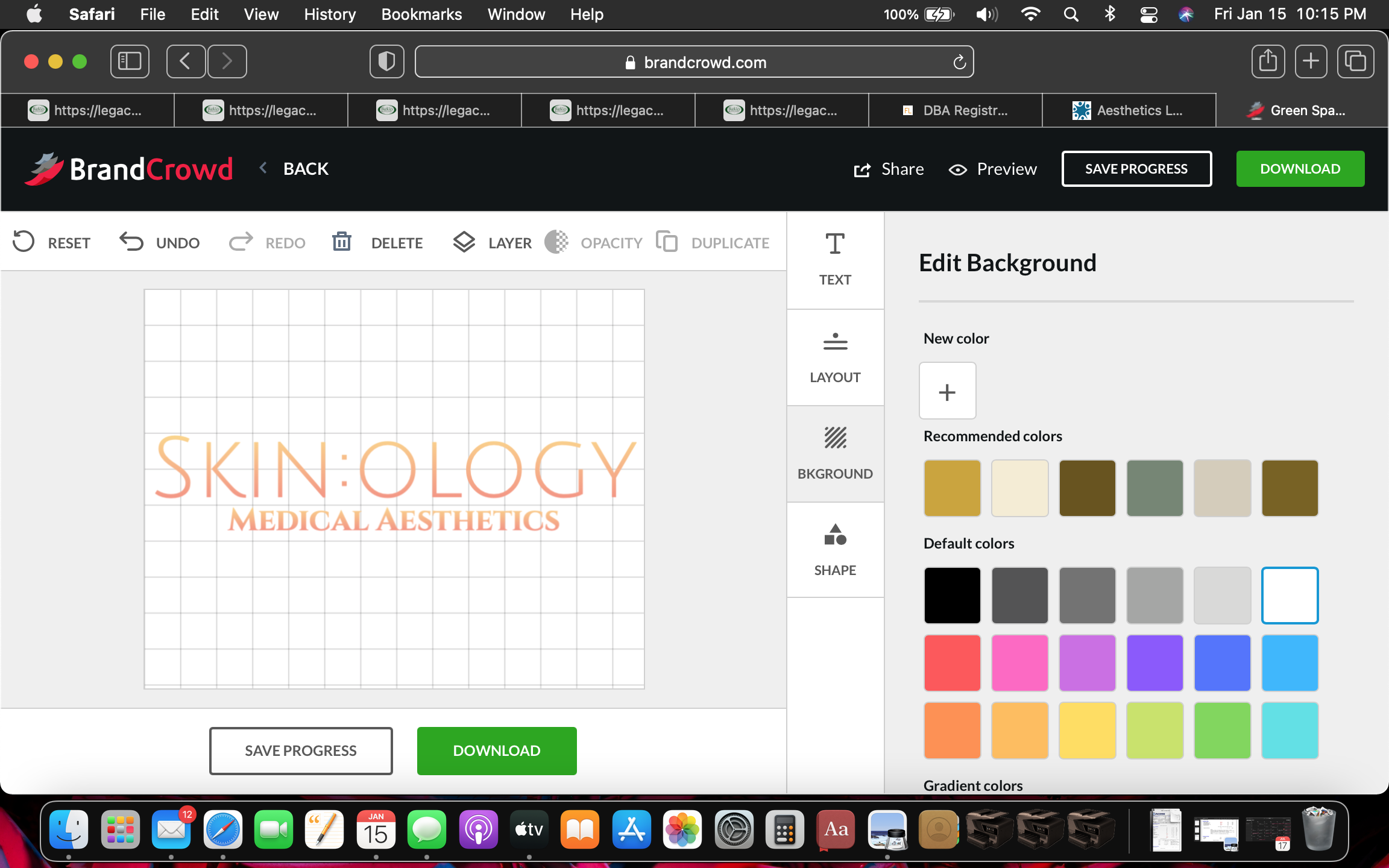Open the Safari privacy shield report
Screen dimensions: 1389x868
[386, 61]
